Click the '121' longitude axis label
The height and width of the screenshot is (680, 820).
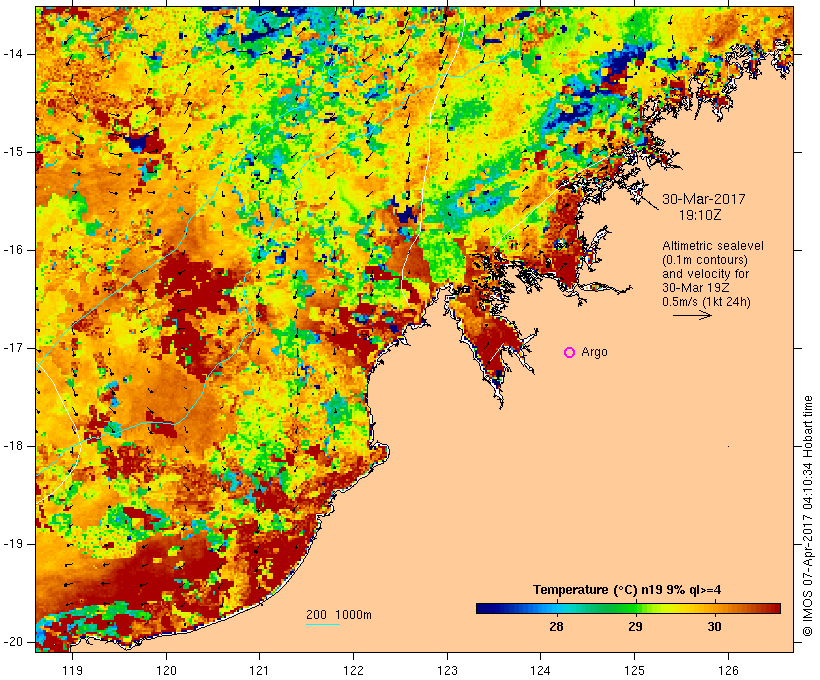tap(260, 670)
